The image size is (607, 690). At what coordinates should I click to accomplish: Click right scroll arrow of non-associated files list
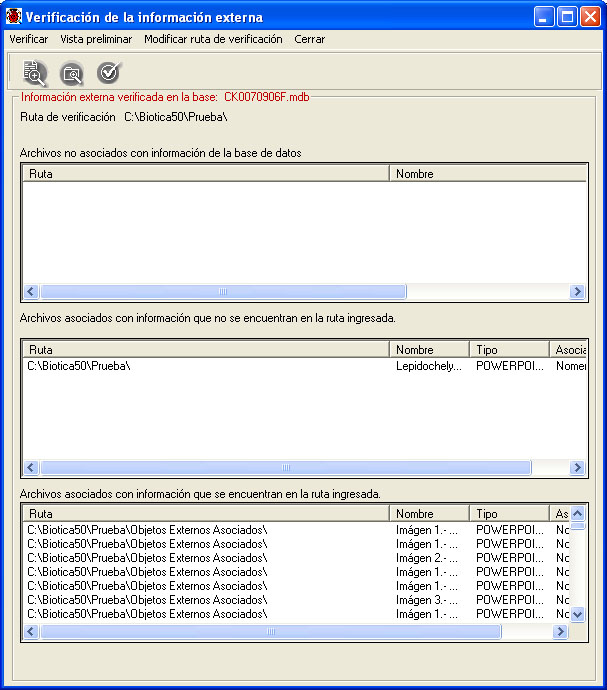(x=577, y=291)
